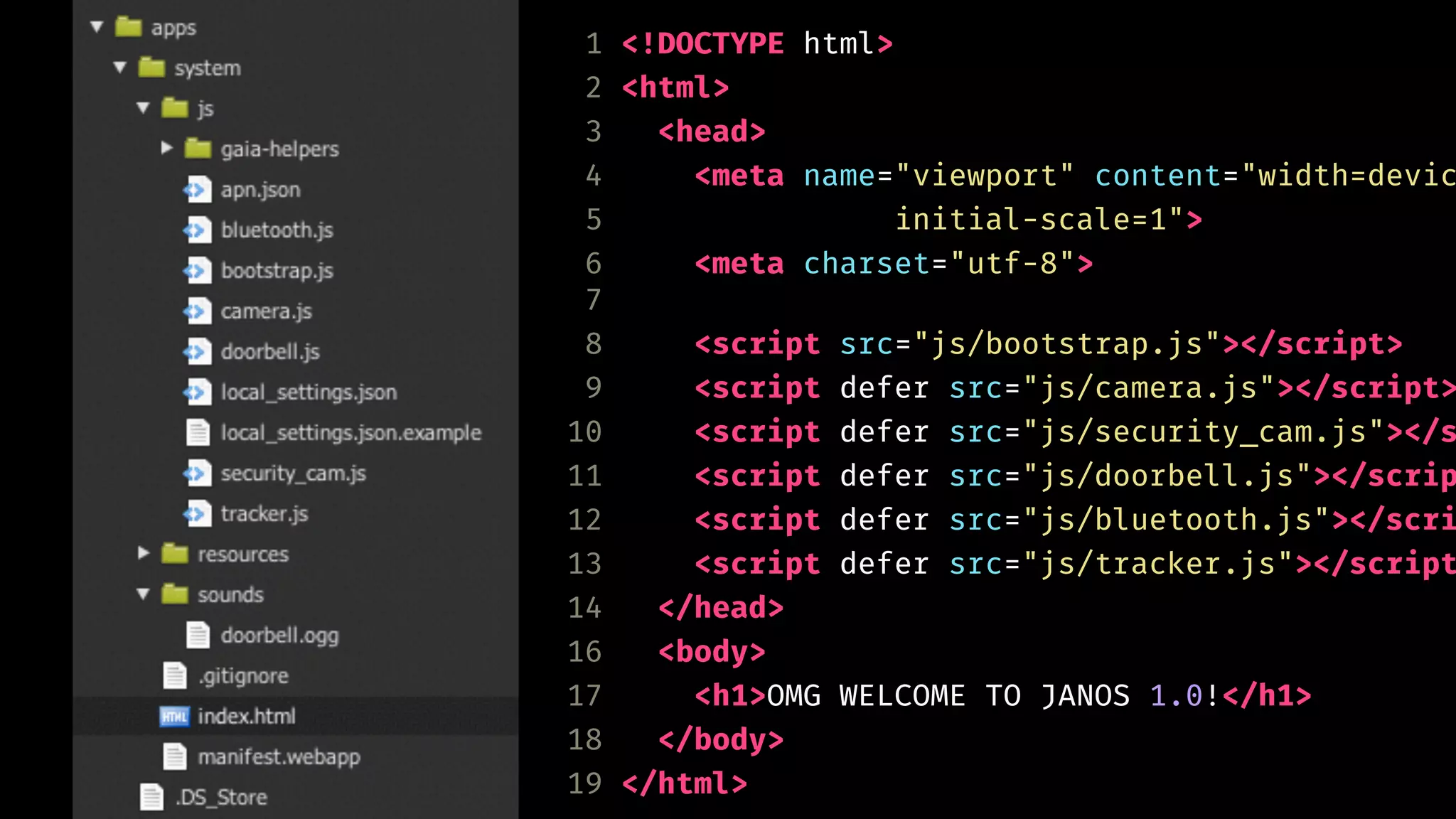1456x819 pixels.
Task: Select the system folder label
Action: click(208, 68)
